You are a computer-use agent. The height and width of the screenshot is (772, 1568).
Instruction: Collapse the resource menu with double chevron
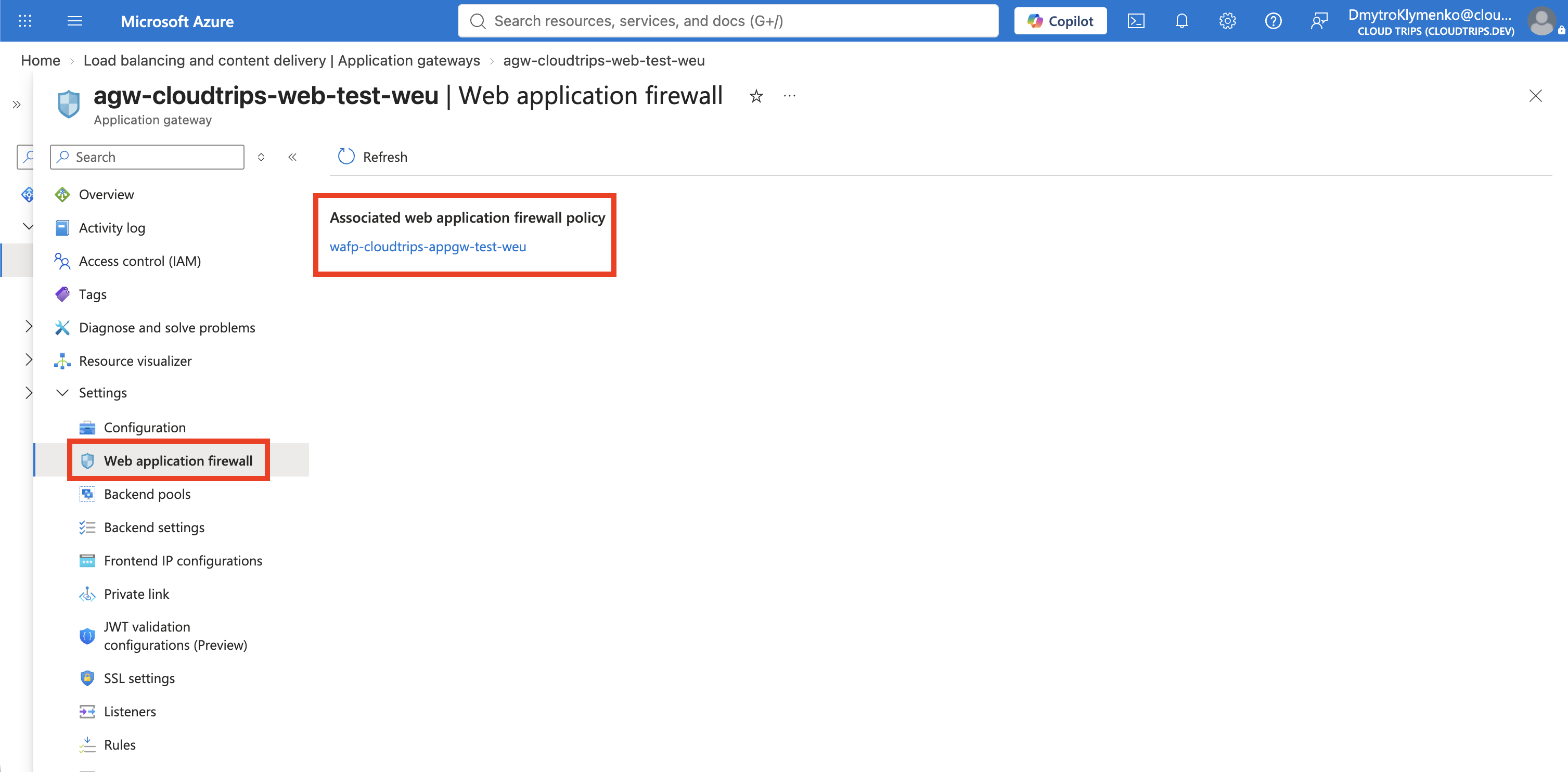[292, 157]
